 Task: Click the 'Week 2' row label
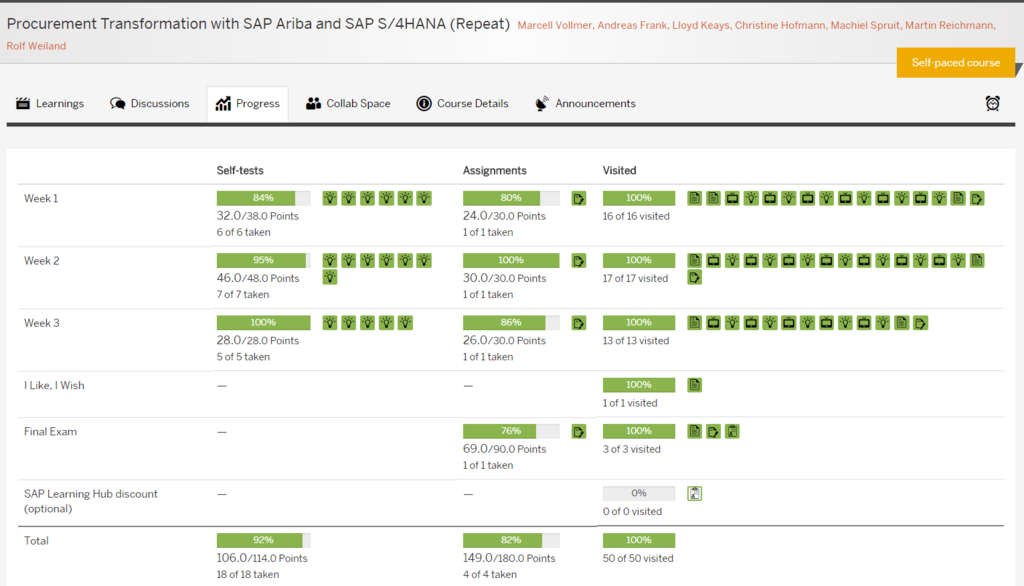tap(41, 261)
